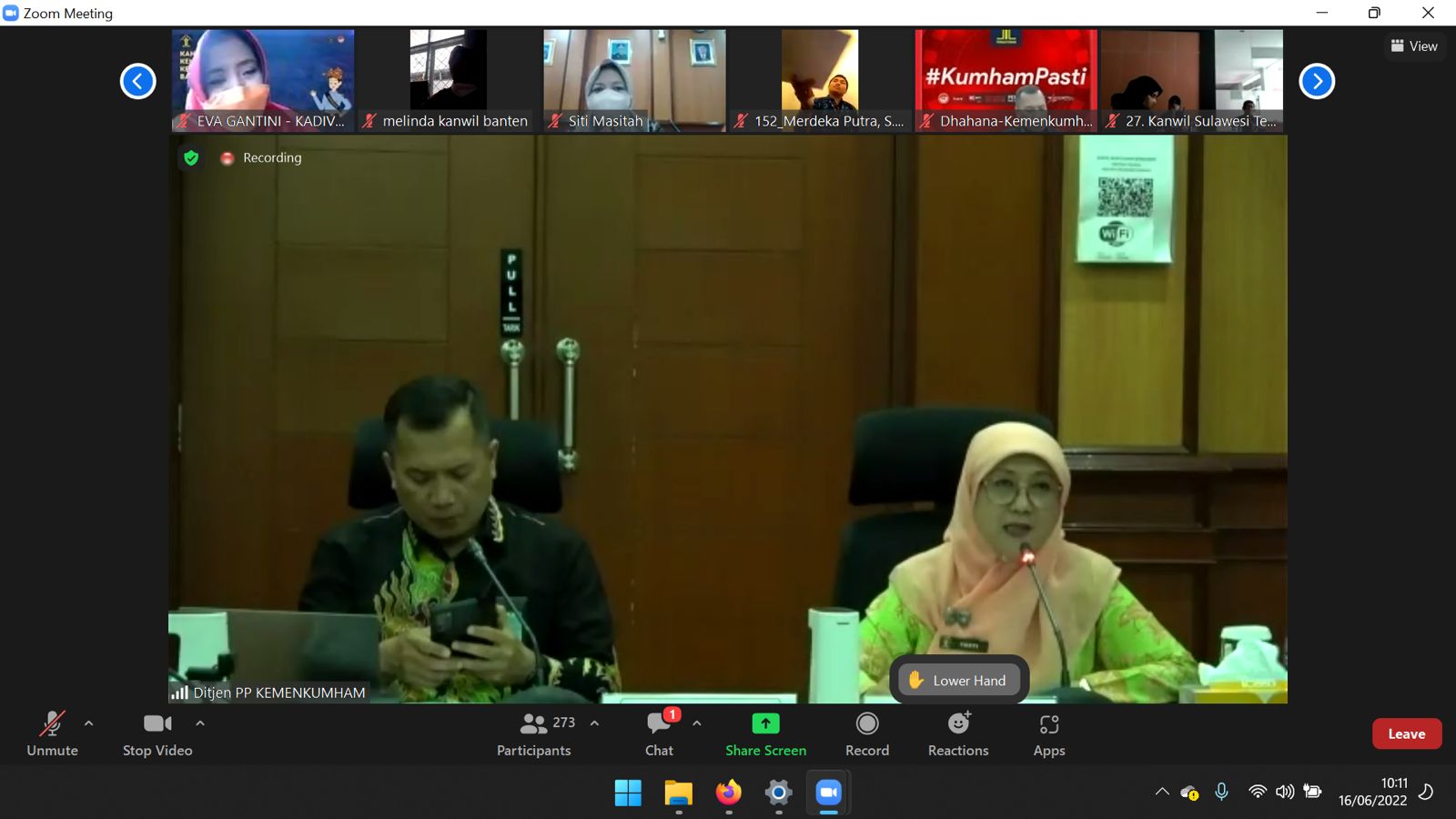The height and width of the screenshot is (819, 1456).
Task: Expand chat options arrow beside Chat
Action: click(x=697, y=723)
